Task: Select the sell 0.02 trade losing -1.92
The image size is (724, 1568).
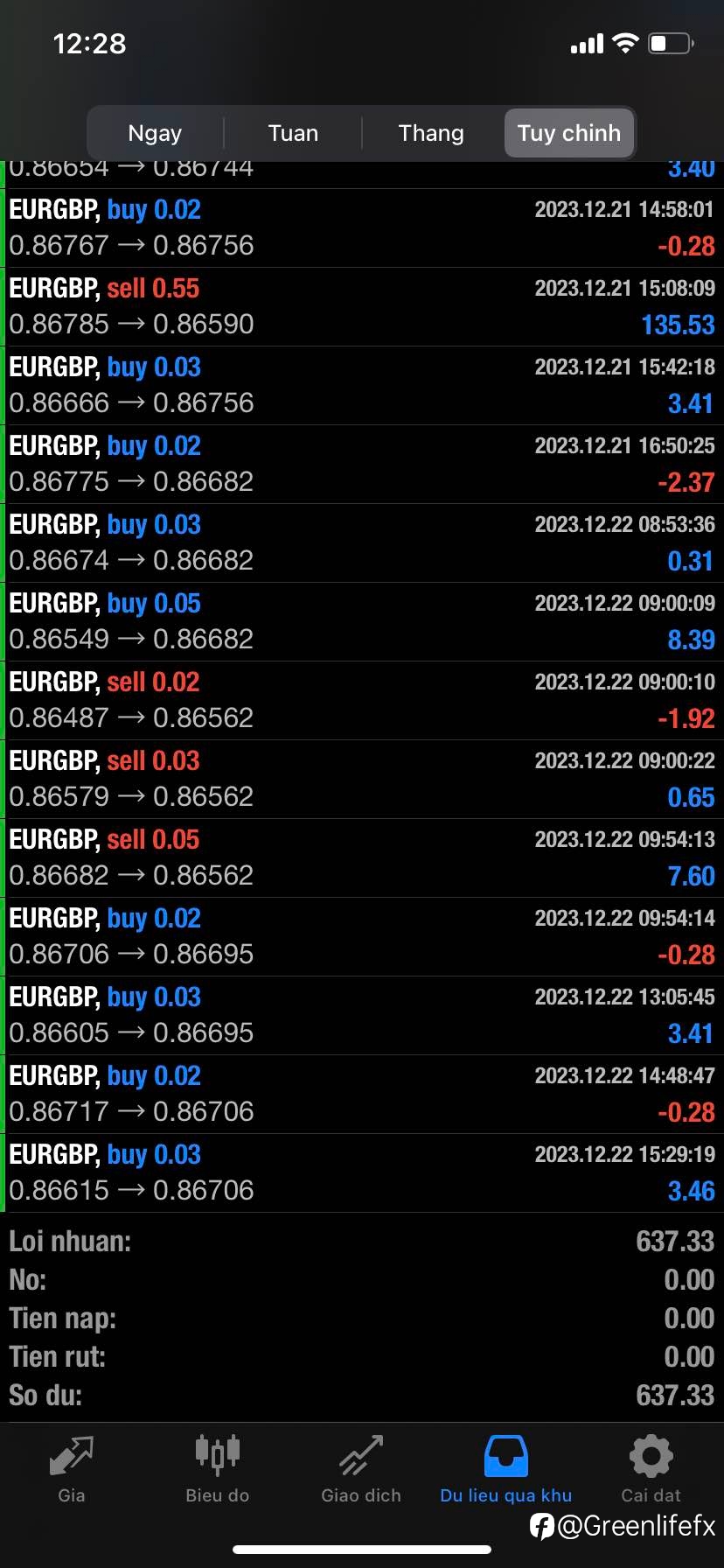Action: [362, 701]
